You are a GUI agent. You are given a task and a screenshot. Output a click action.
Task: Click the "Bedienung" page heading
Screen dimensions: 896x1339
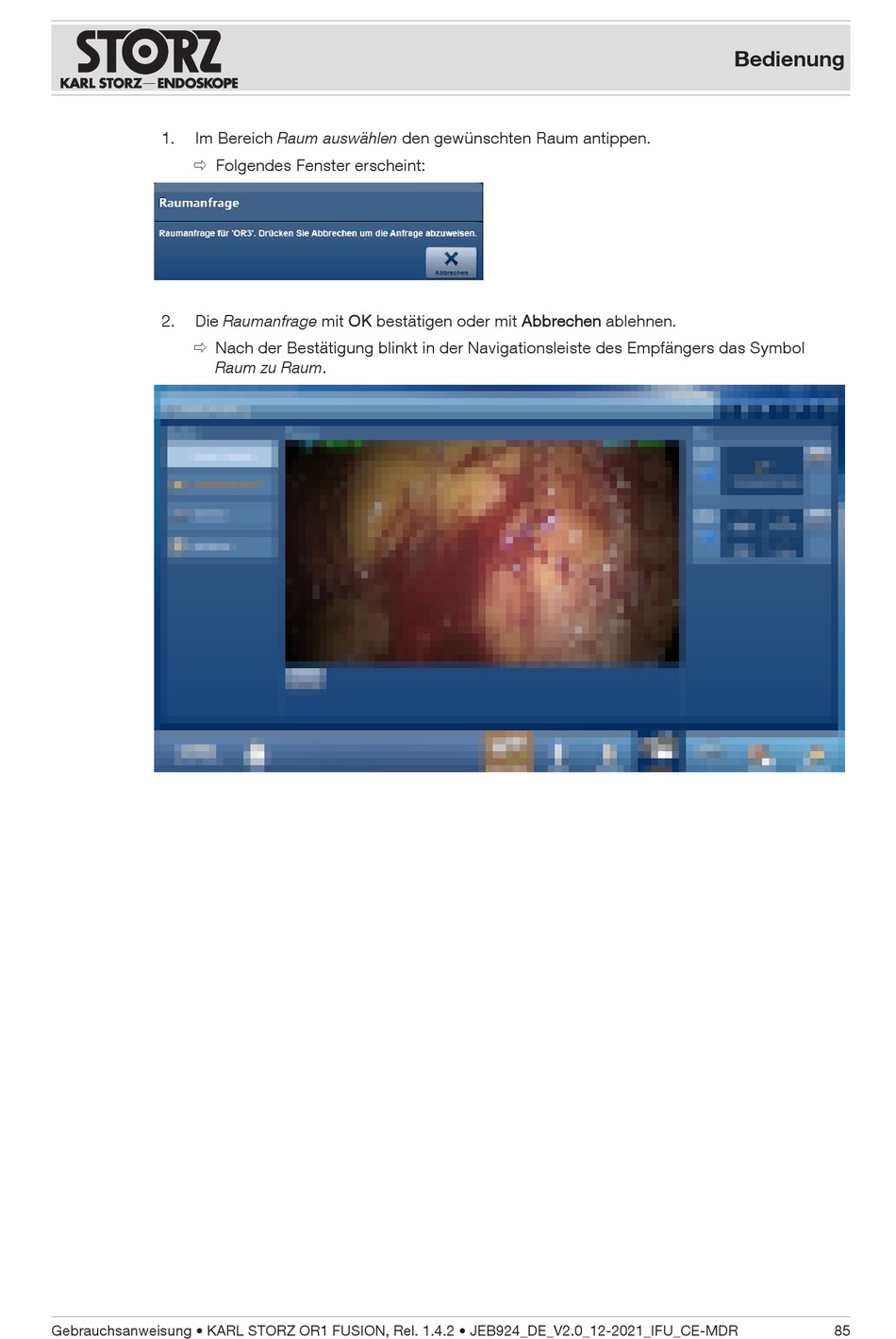coord(789,59)
